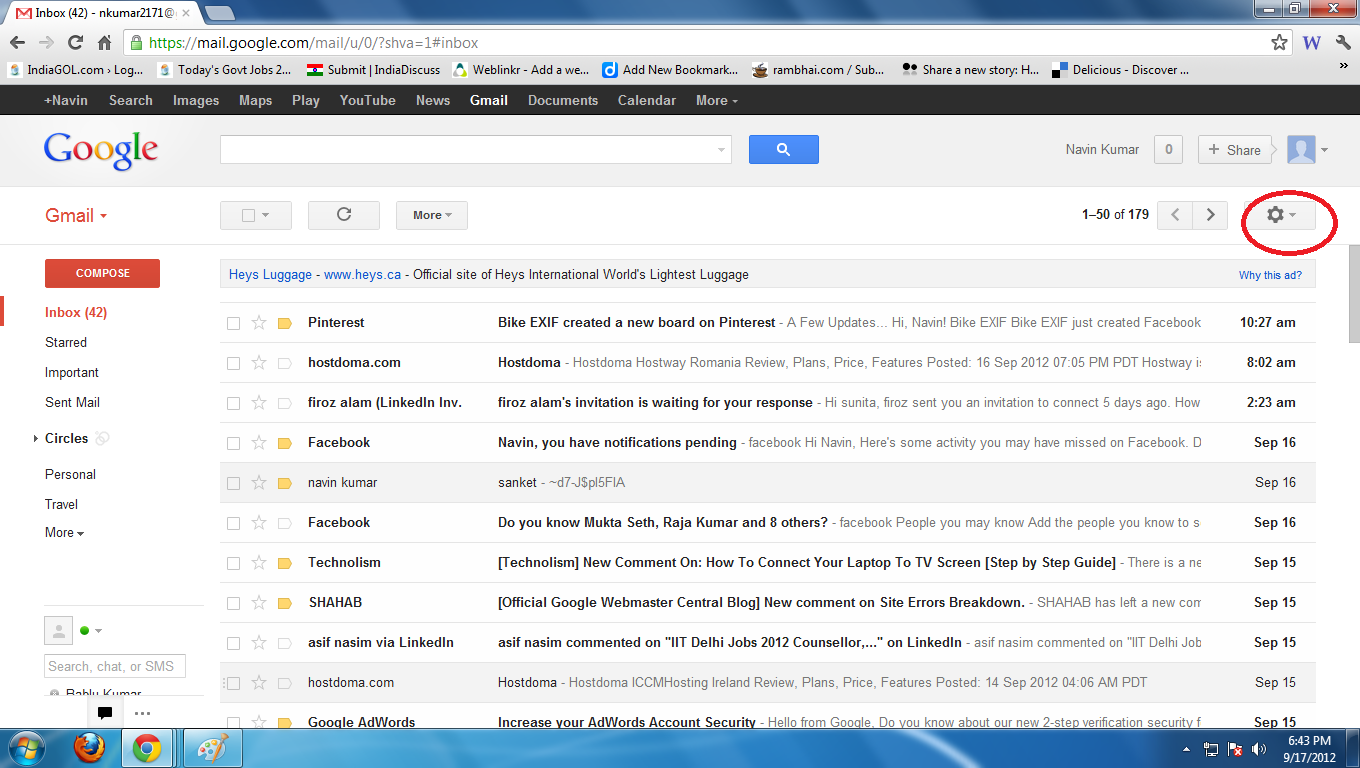
Task: Open Gmail from the top navigation bar
Action: pos(488,100)
